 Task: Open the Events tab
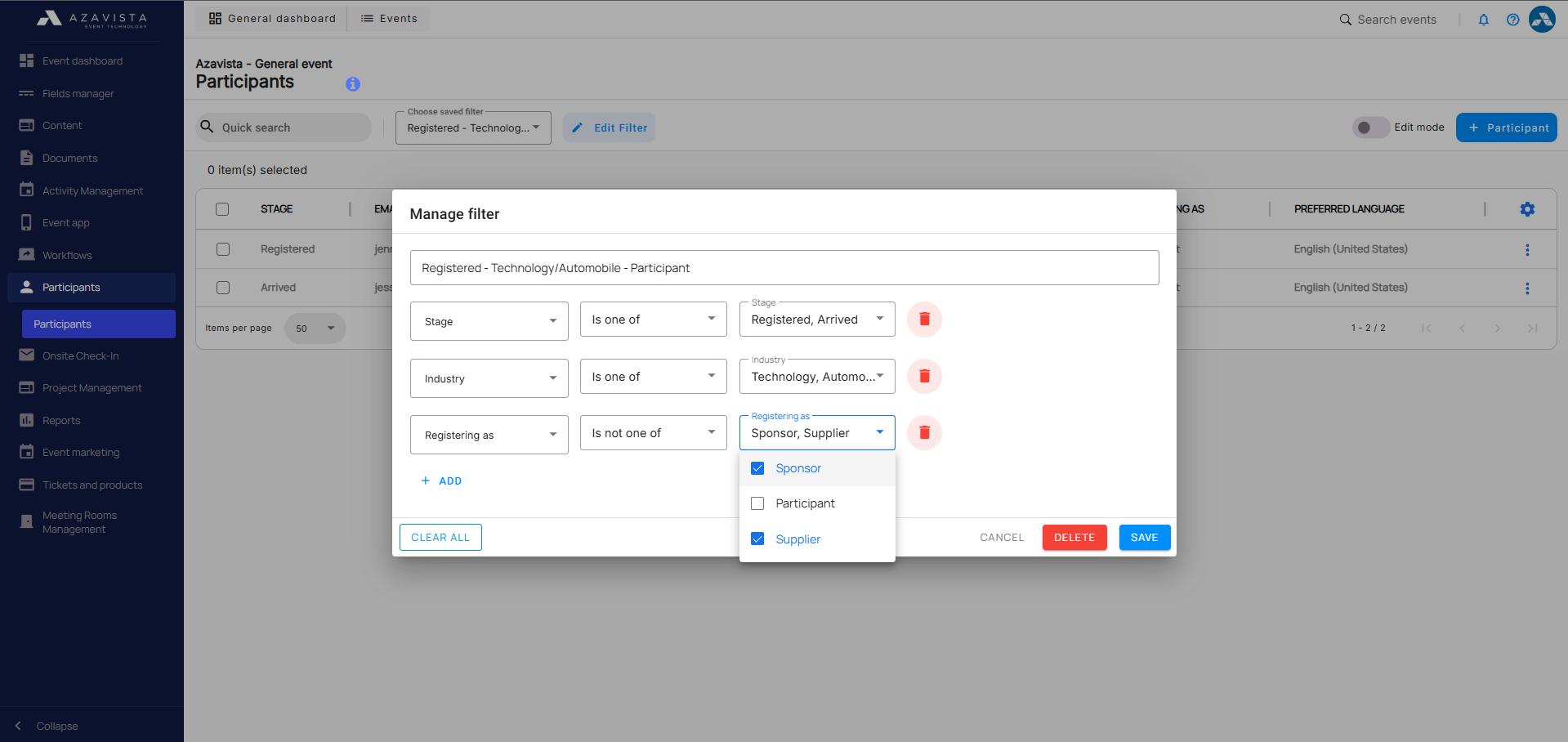(389, 19)
